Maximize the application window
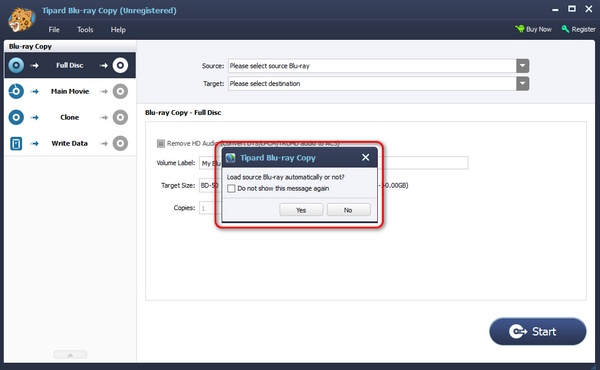The width and height of the screenshot is (600, 370). [x=572, y=9]
